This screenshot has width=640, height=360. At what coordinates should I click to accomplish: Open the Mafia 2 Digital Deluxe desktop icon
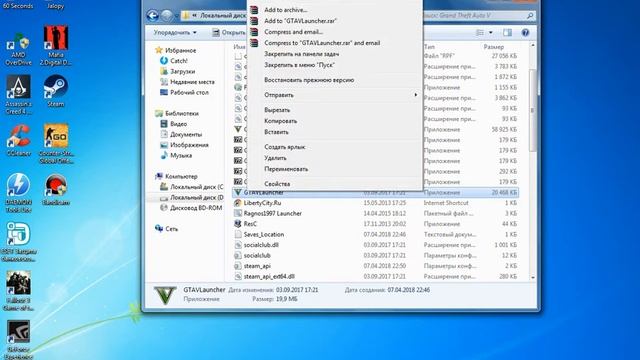point(56,46)
